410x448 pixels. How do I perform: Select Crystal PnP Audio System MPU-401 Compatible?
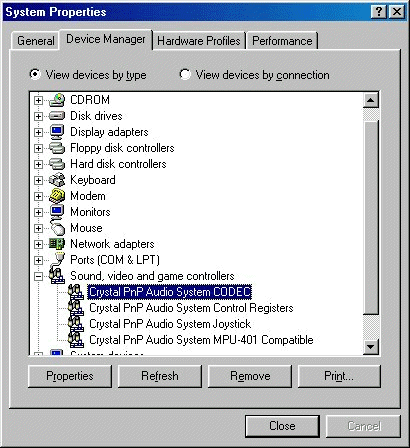click(201, 340)
